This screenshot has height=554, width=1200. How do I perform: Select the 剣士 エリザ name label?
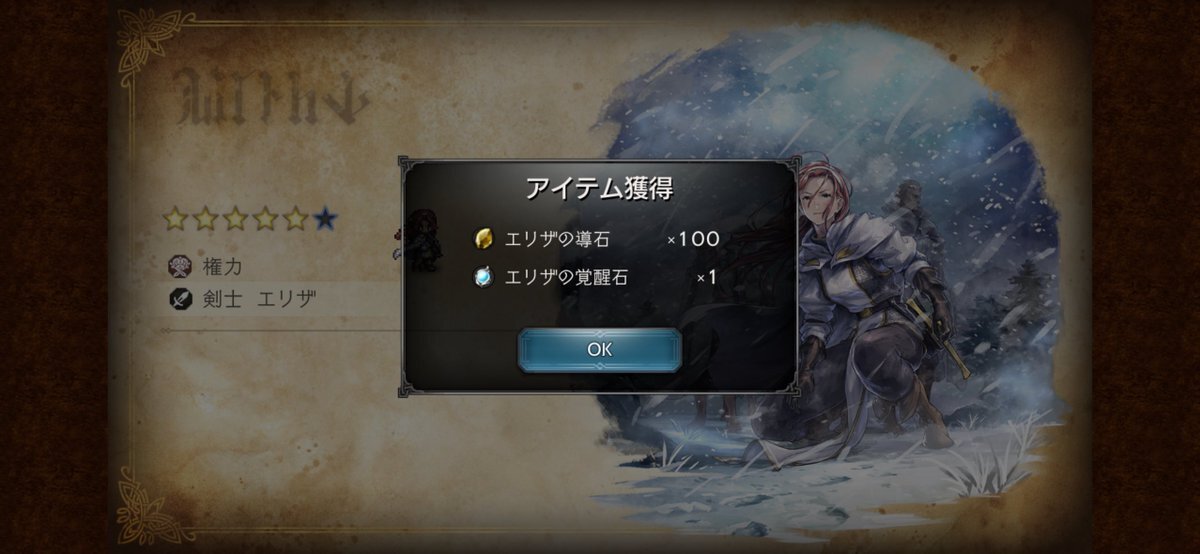tap(260, 298)
